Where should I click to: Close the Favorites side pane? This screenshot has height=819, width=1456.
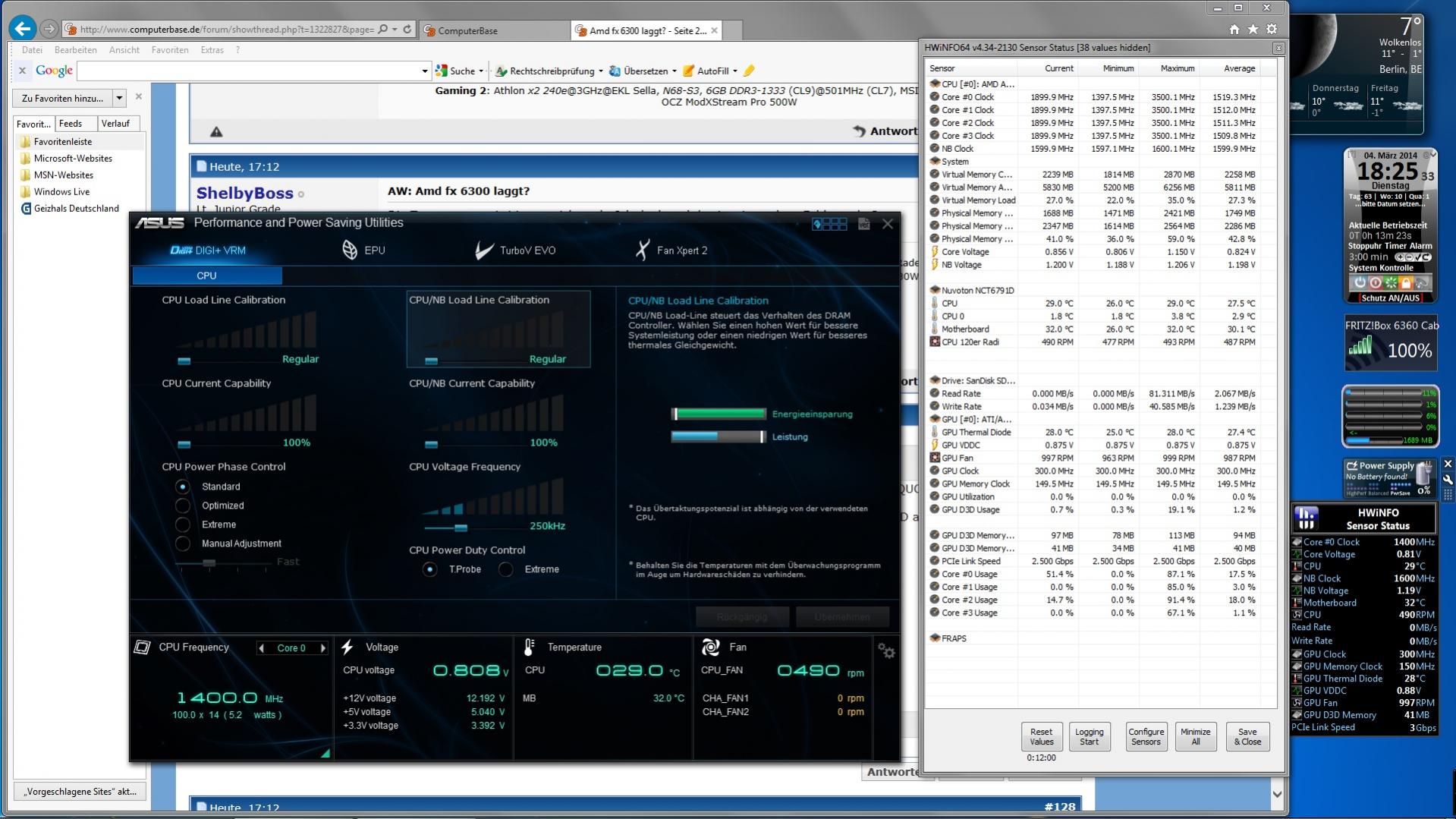coord(138,96)
